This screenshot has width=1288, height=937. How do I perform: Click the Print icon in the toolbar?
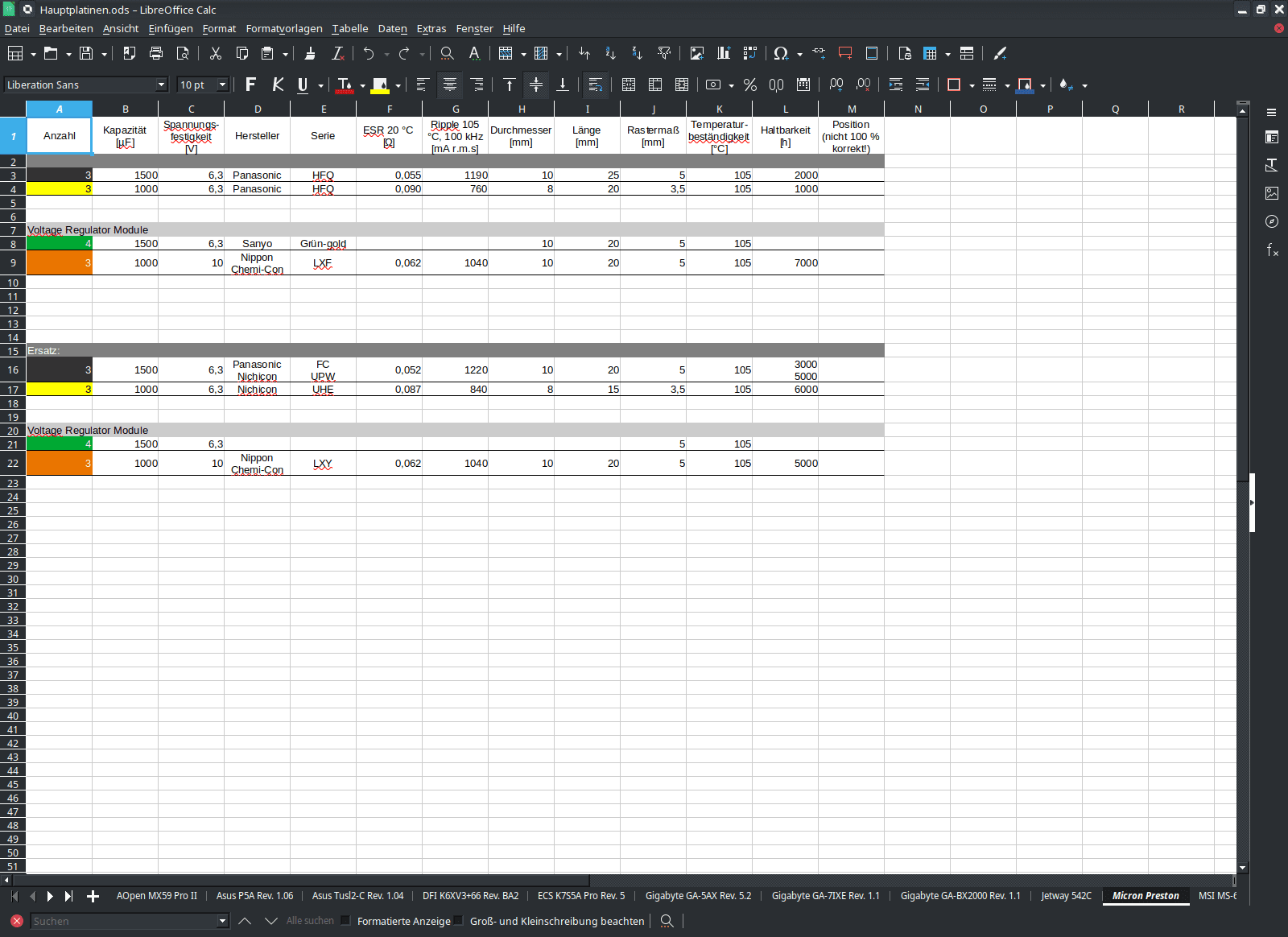tap(156, 53)
